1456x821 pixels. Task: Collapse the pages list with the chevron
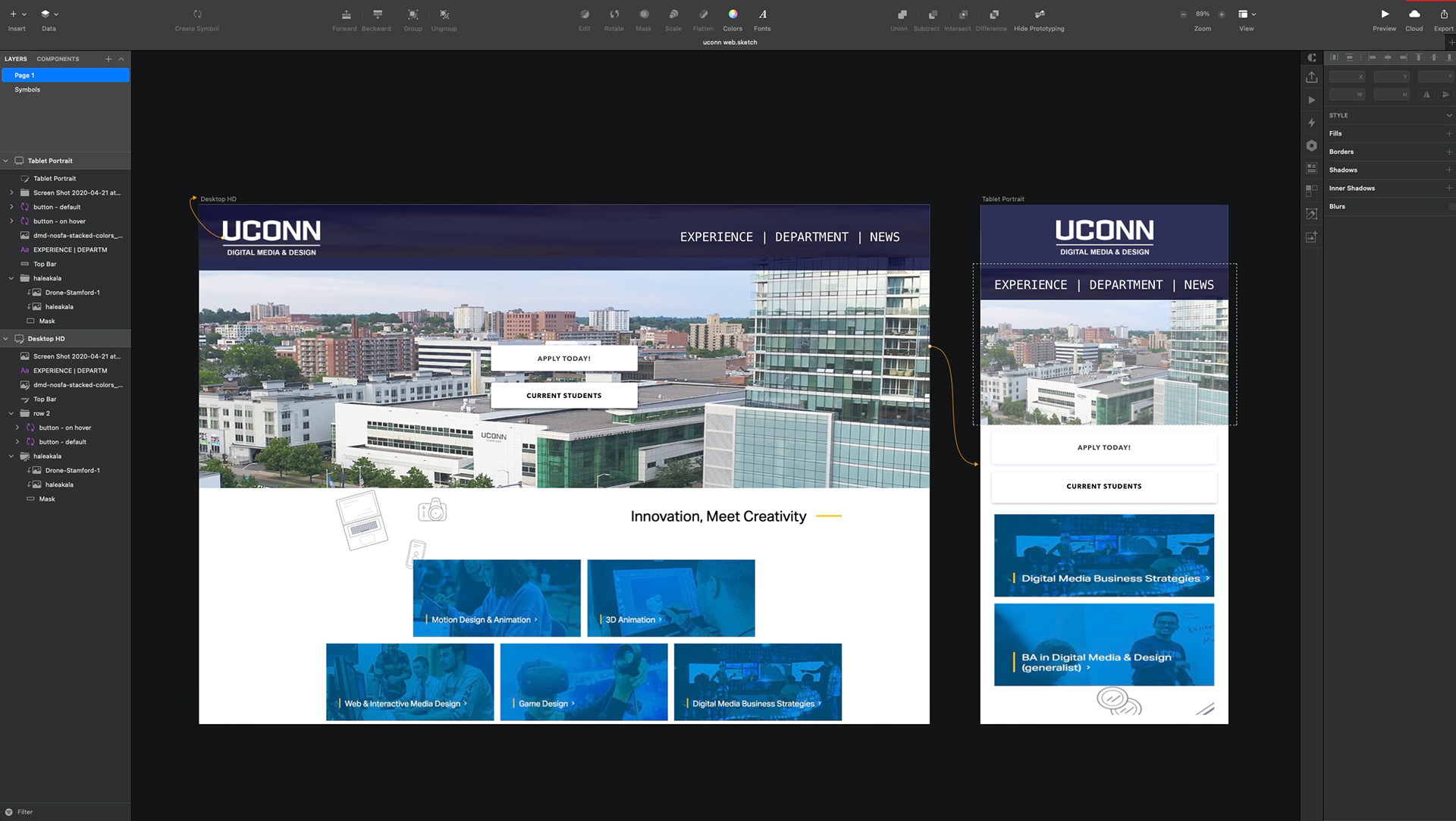point(121,59)
